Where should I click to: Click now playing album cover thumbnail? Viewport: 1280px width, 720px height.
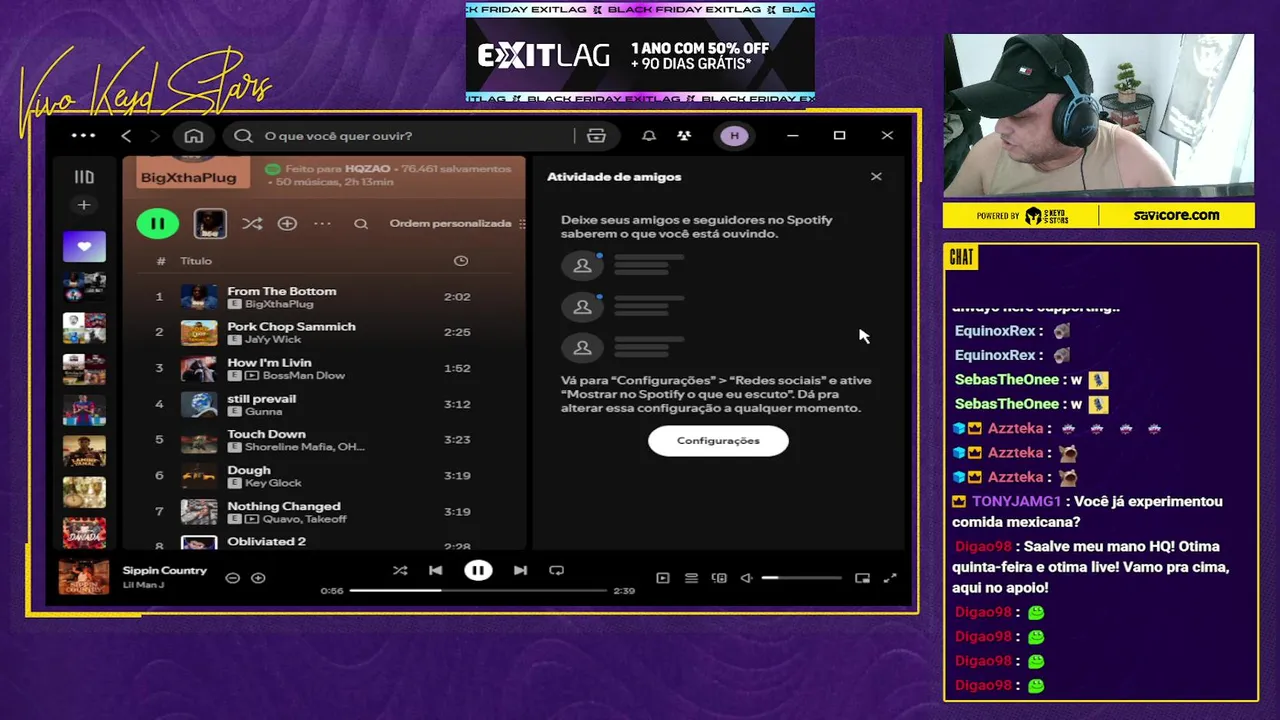84,577
